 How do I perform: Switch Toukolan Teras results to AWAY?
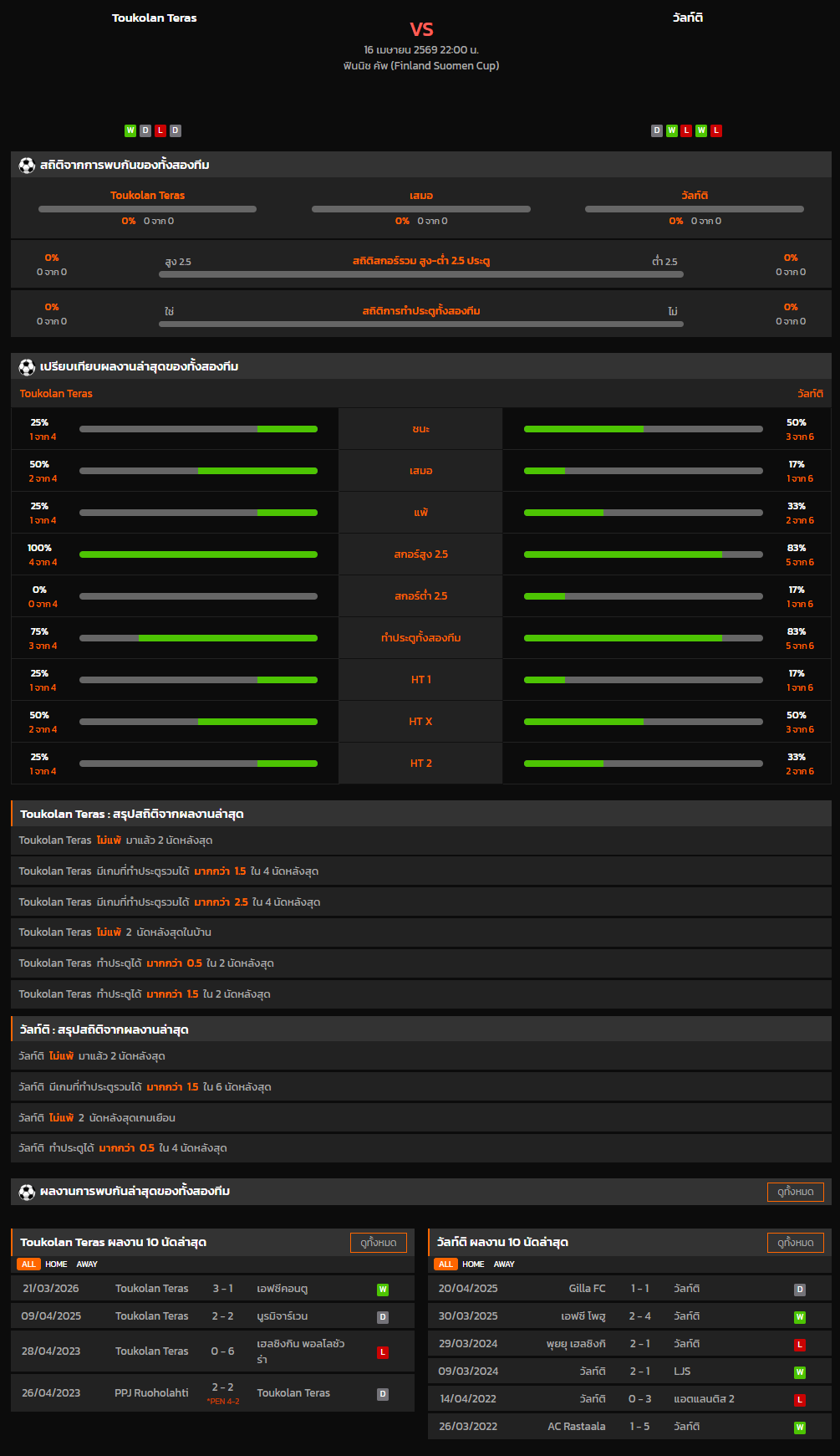(87, 1264)
